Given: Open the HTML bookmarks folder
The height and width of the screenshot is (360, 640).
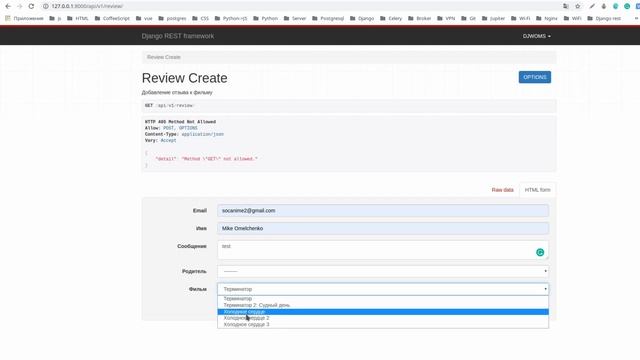Looking at the screenshot, I should click(x=78, y=18).
